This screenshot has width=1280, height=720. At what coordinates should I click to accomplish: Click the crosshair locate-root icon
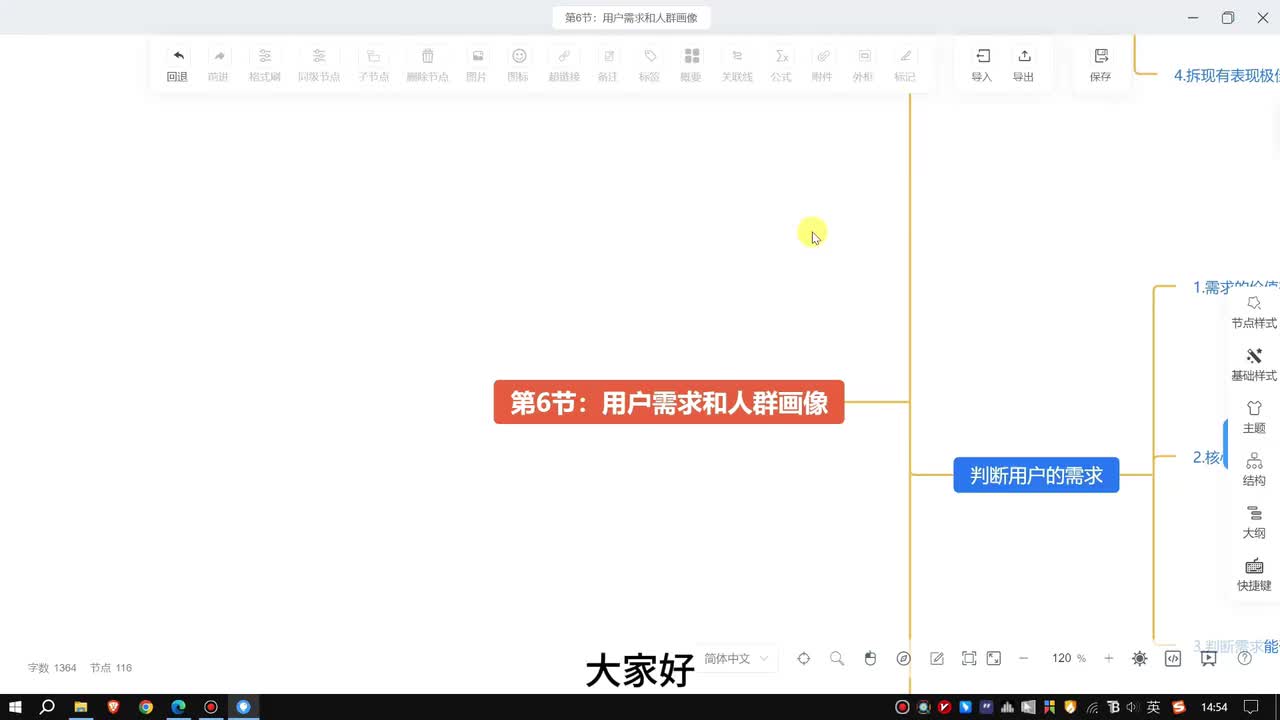[x=803, y=658]
